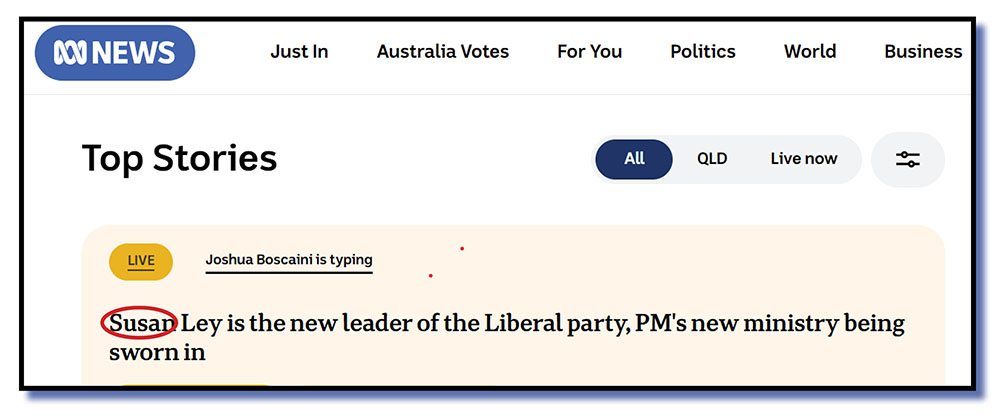The width and height of the screenshot is (992, 419).
Task: Click the Top Stories heading
Action: (179, 159)
